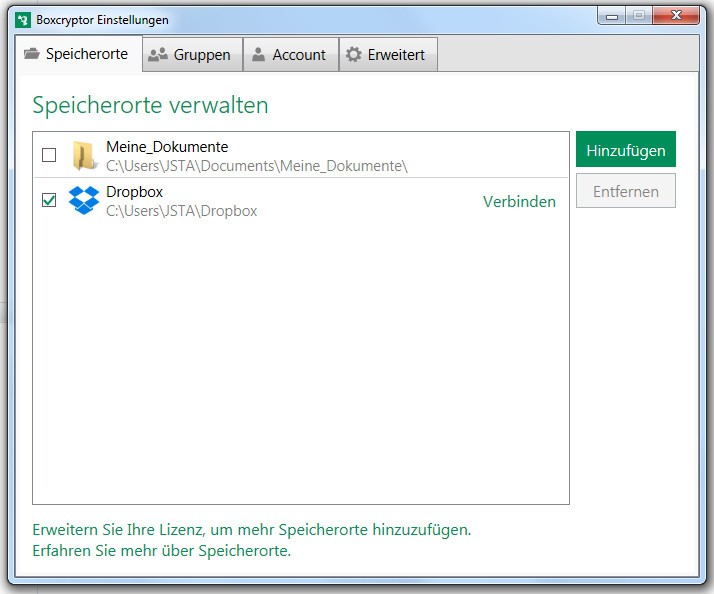714x594 pixels.
Task: Click the Gruppen tab's people icon
Action: point(158,55)
